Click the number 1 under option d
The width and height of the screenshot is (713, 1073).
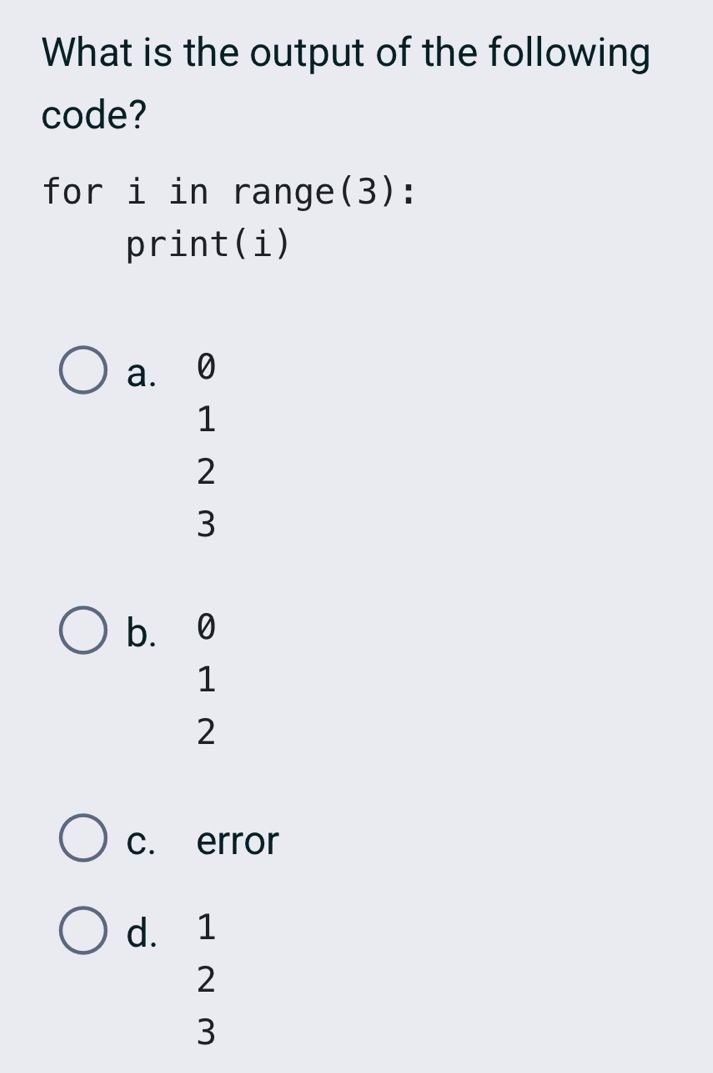(x=204, y=928)
